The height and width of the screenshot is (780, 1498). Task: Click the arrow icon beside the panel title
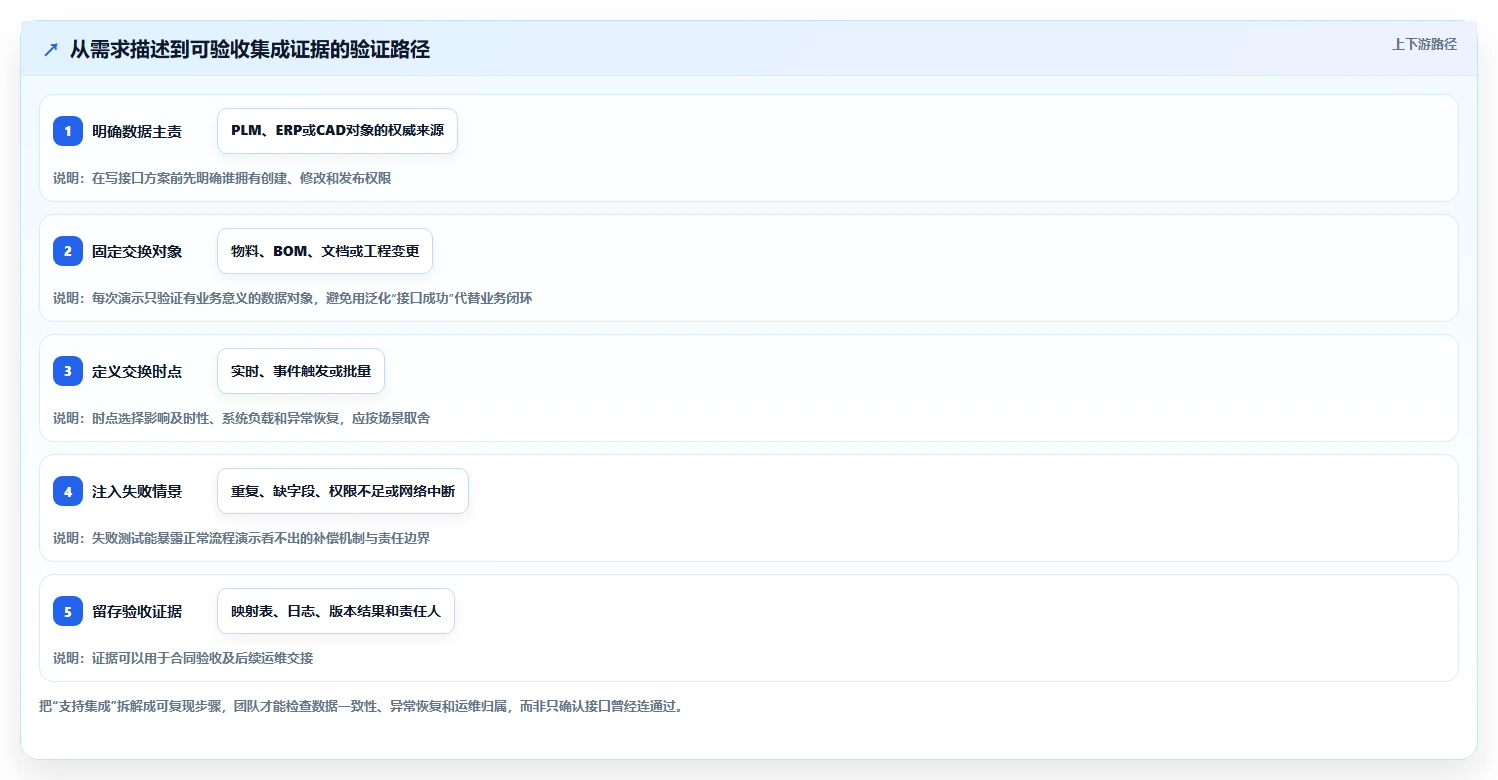(50, 50)
